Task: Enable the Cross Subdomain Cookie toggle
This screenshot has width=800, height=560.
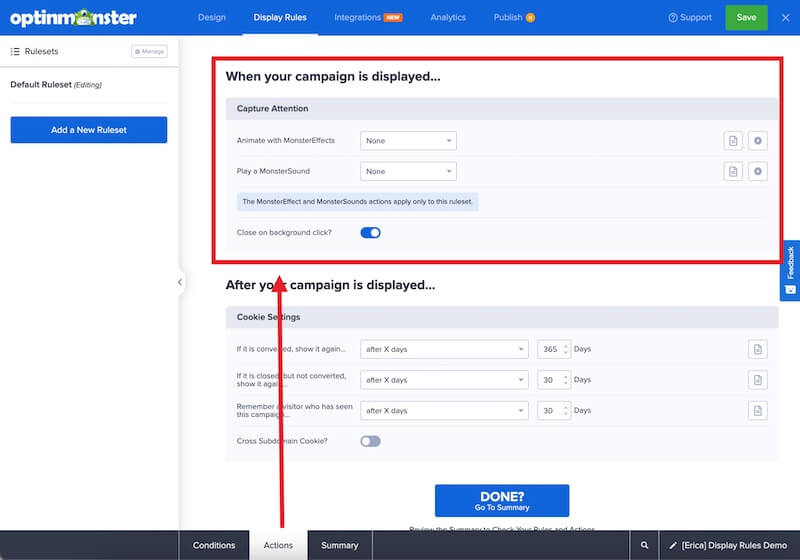Action: point(370,441)
